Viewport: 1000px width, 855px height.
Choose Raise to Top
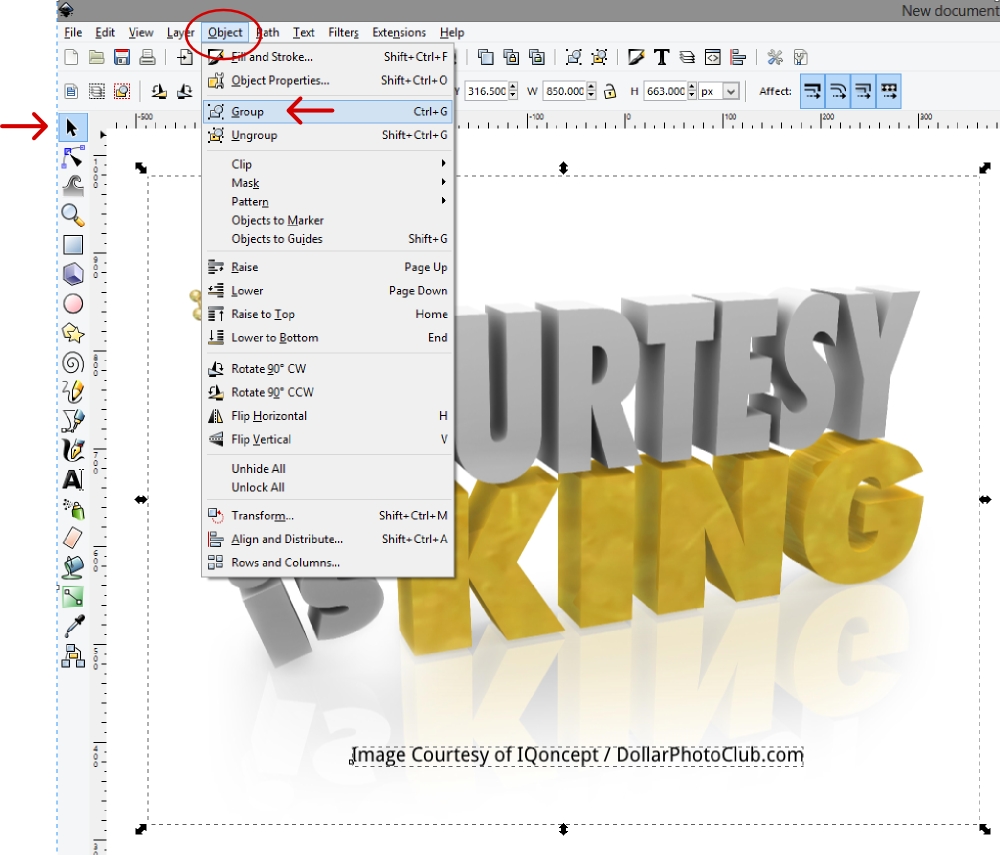[x=328, y=314]
